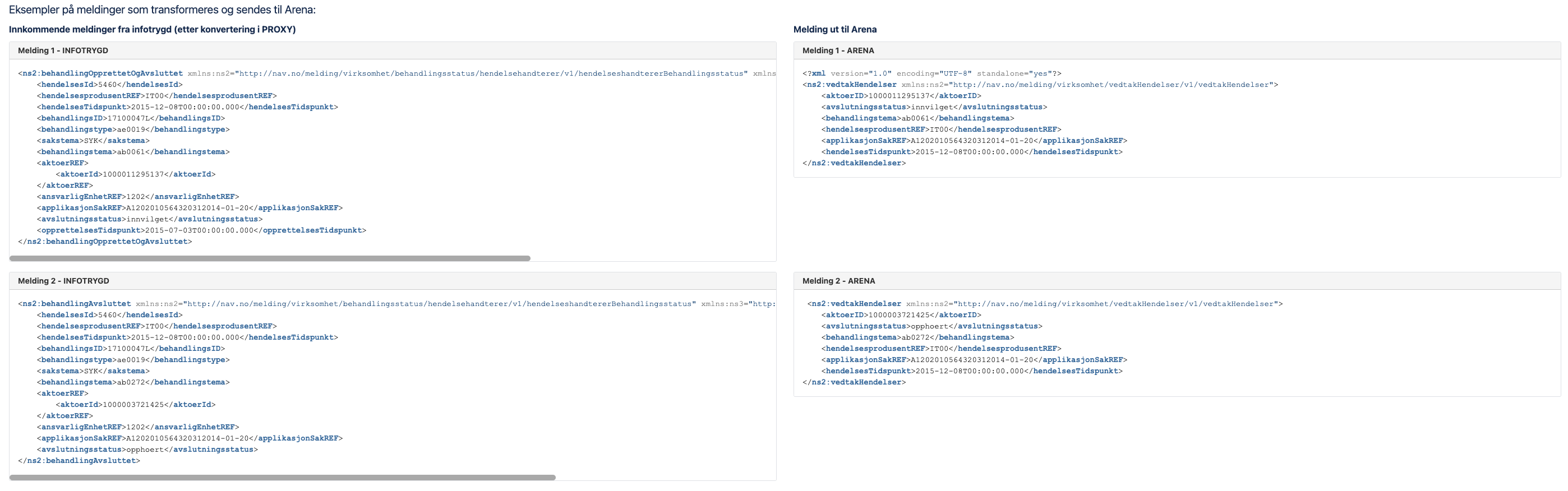1568x491 pixels.
Task: Click ns2:vedtakHendelser opening tag in Melding 2 ARENA
Action: [1045, 304]
